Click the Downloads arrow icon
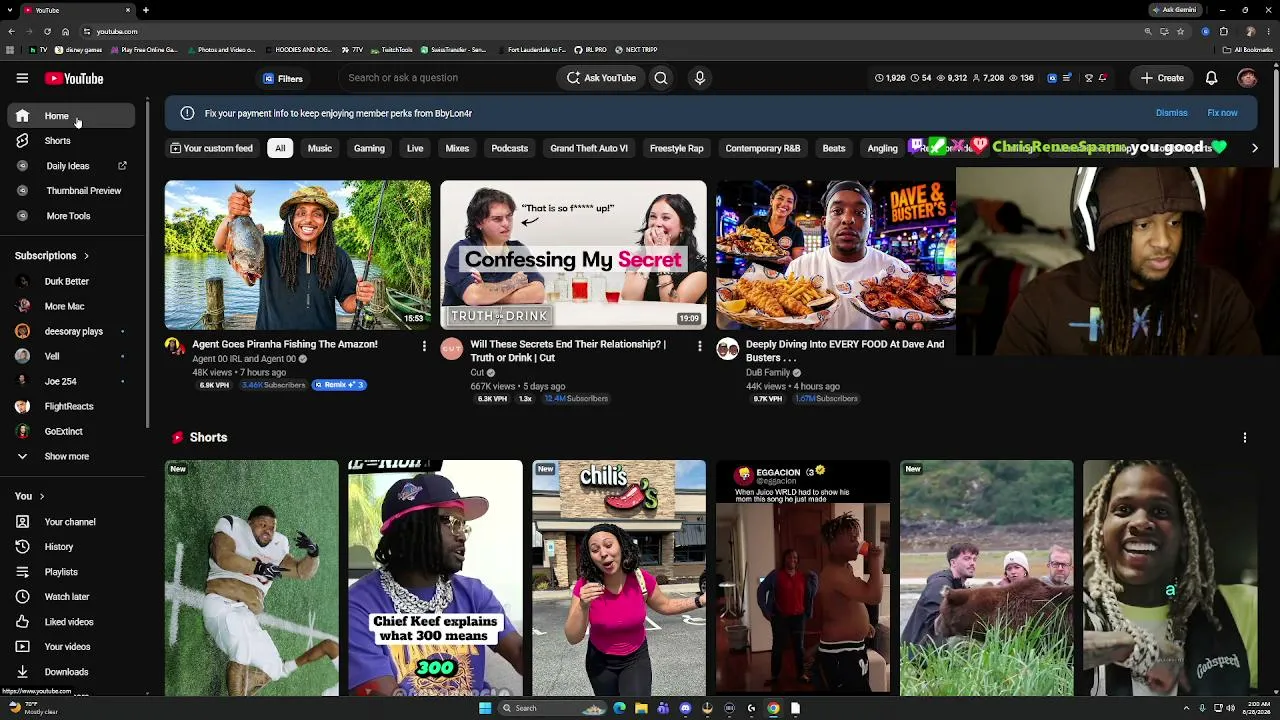Viewport: 1280px width, 720px height. pyautogui.click(x=22, y=672)
